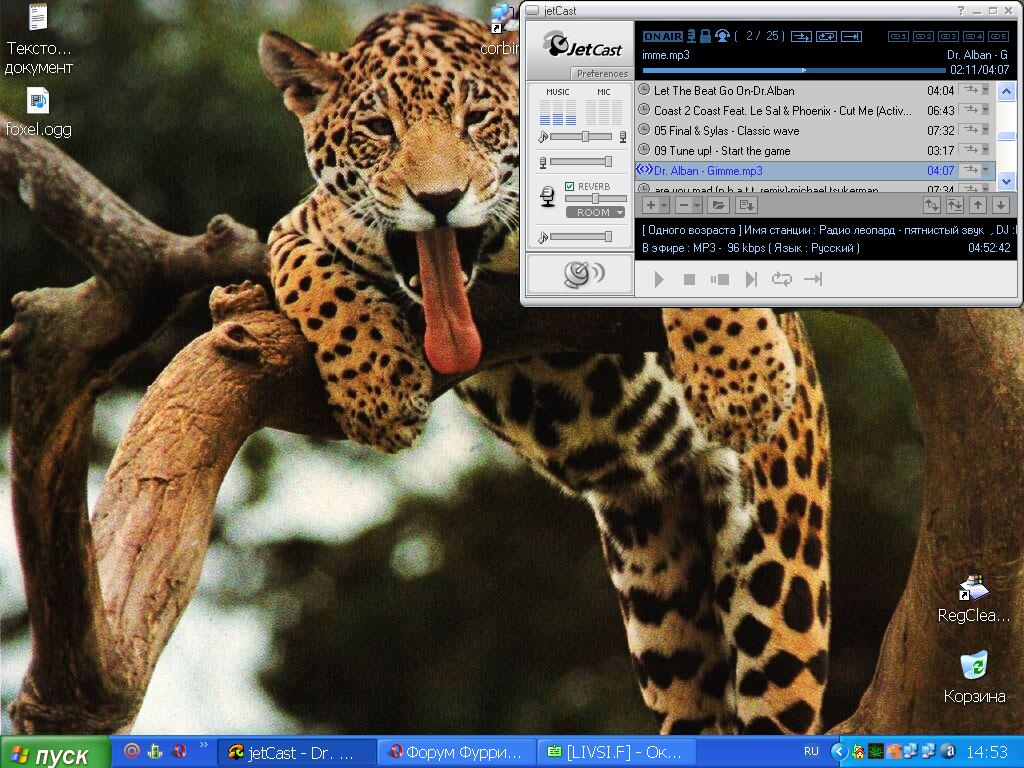Toggle the ON AIR indicator

pos(663,37)
